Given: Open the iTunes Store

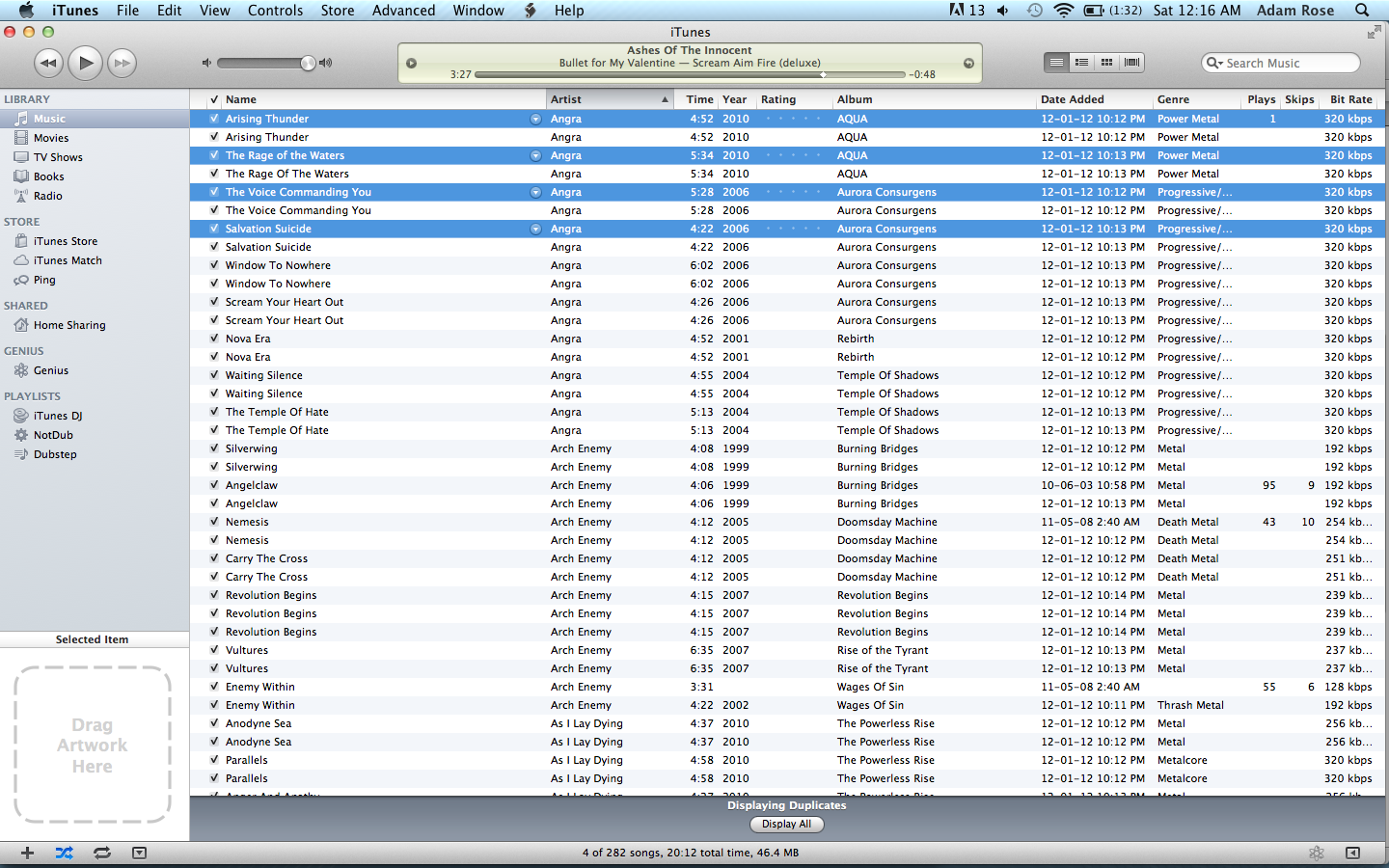Looking at the screenshot, I should tap(95, 241).
